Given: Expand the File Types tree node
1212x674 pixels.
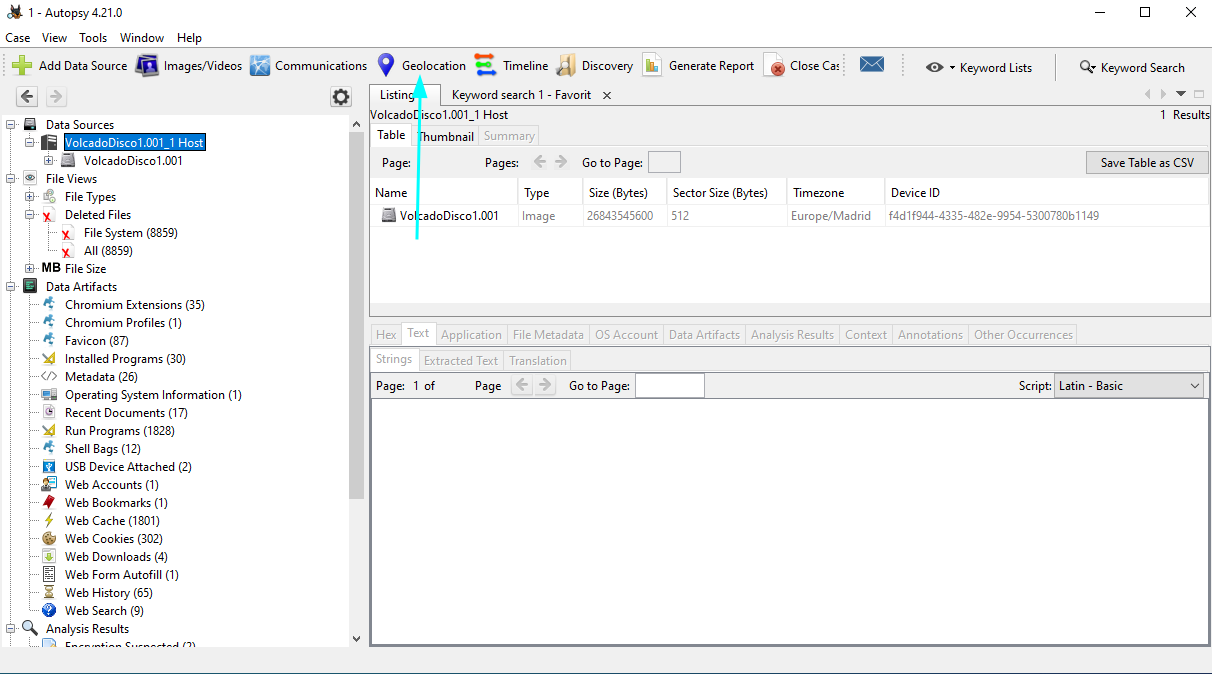Looking at the screenshot, I should 30,197.
